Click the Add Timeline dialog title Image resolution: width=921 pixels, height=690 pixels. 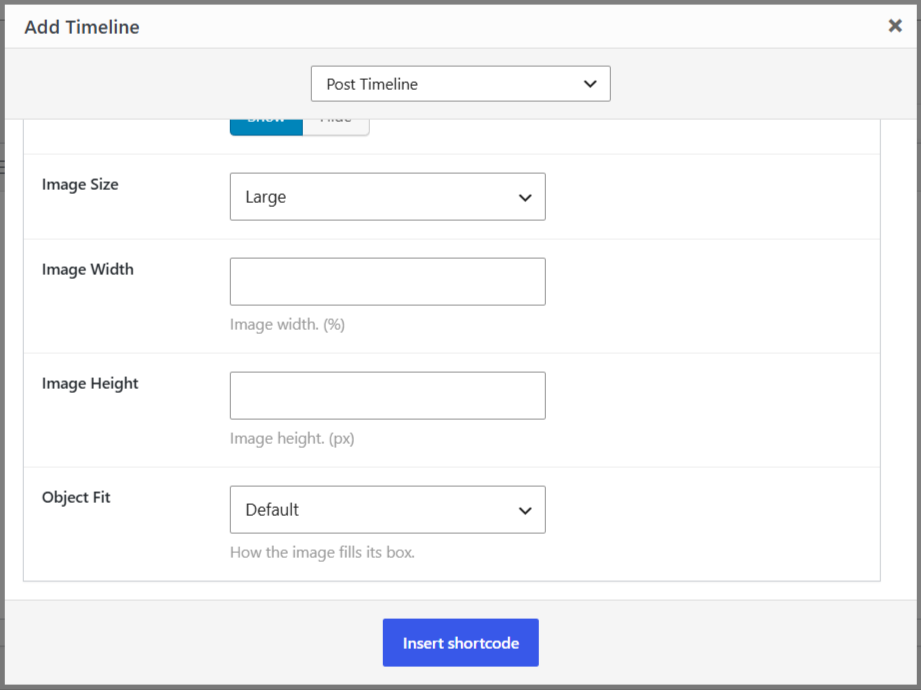click(x=82, y=27)
